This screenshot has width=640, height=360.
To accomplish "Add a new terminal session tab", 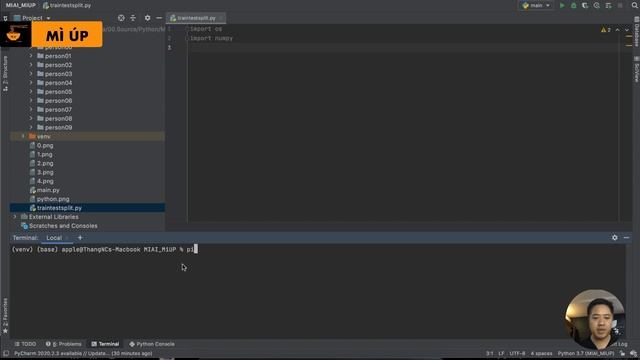I will [80, 238].
